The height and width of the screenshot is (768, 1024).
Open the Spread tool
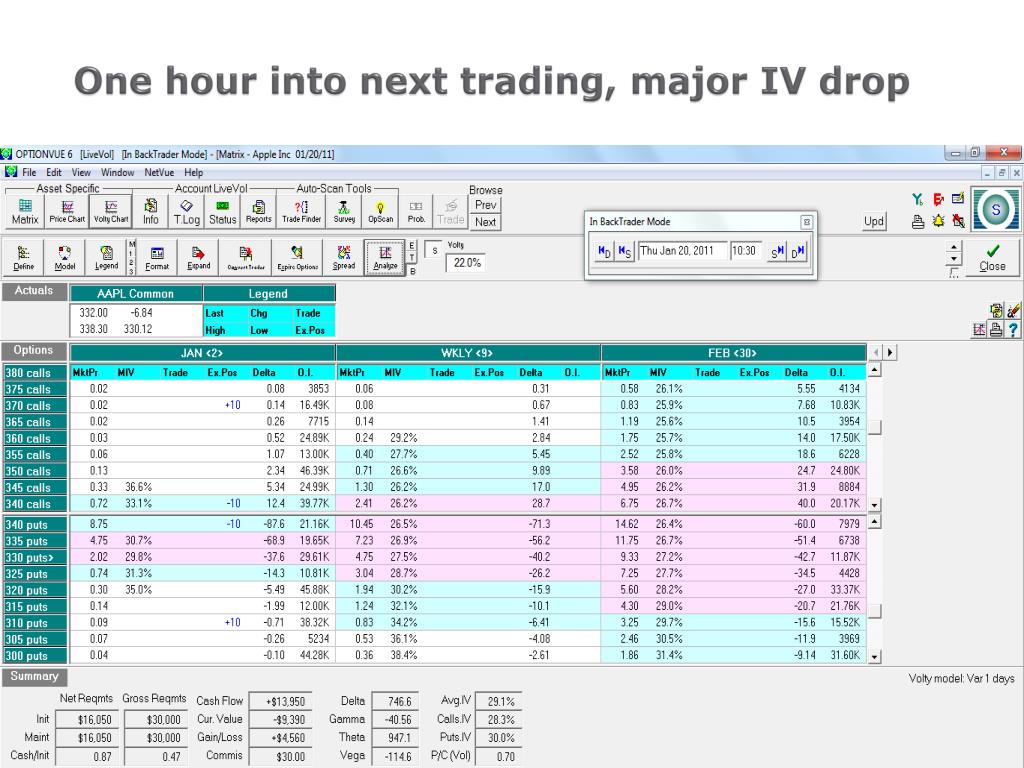pyautogui.click(x=344, y=258)
